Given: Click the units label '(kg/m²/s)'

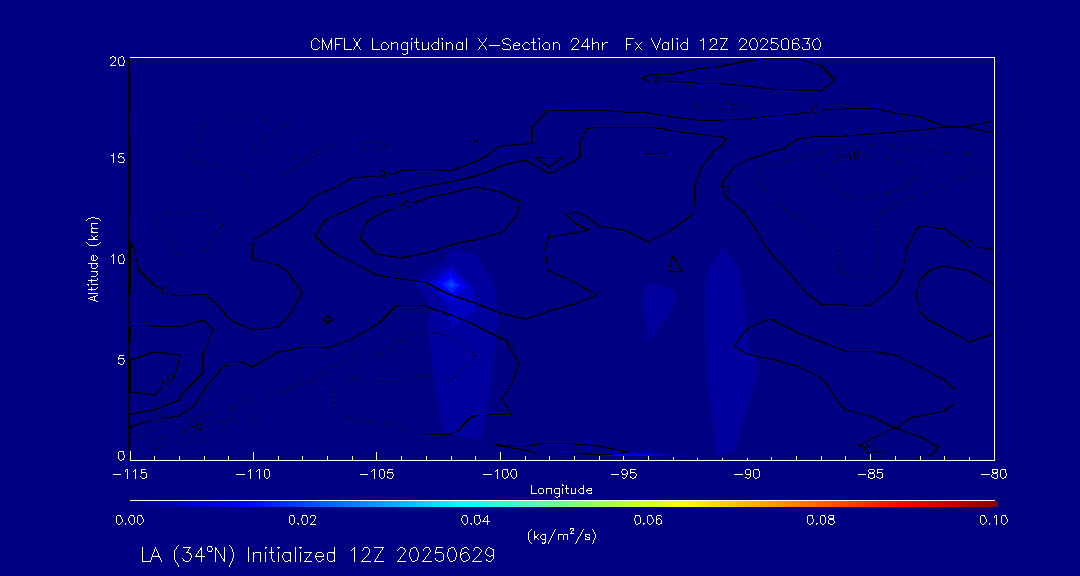Looking at the screenshot, I should 561,535.
